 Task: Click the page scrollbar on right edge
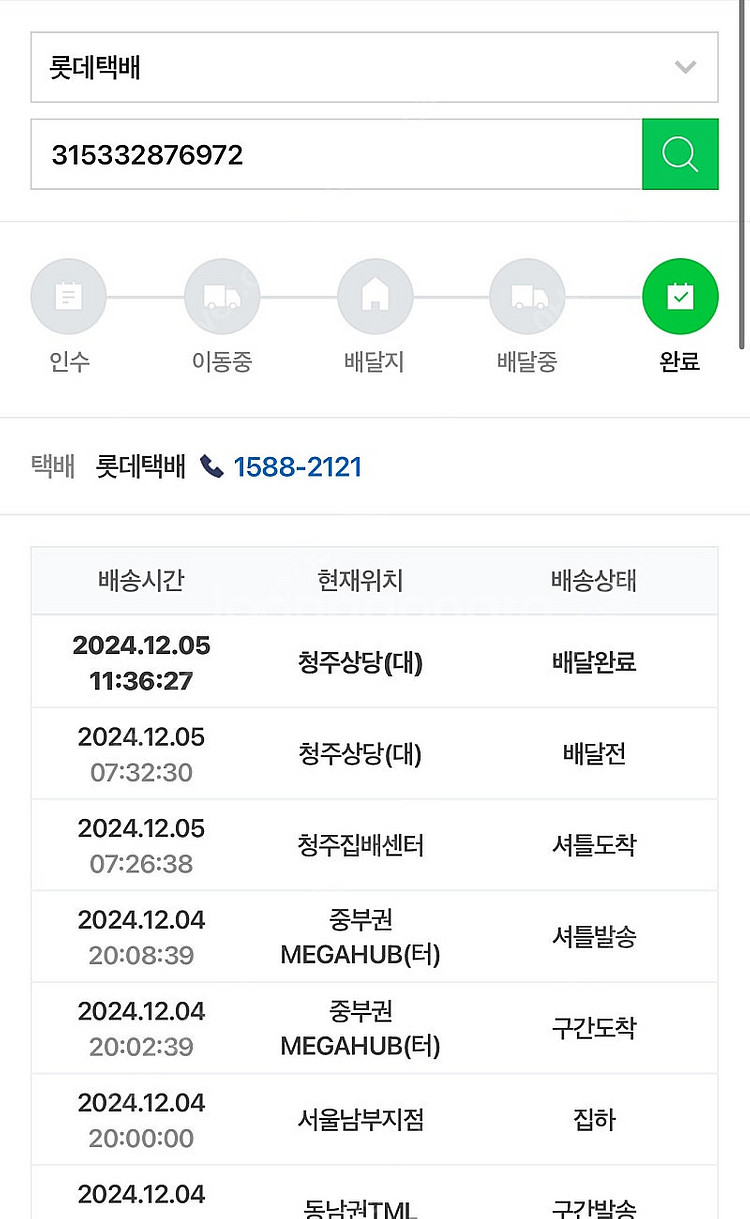point(743,175)
